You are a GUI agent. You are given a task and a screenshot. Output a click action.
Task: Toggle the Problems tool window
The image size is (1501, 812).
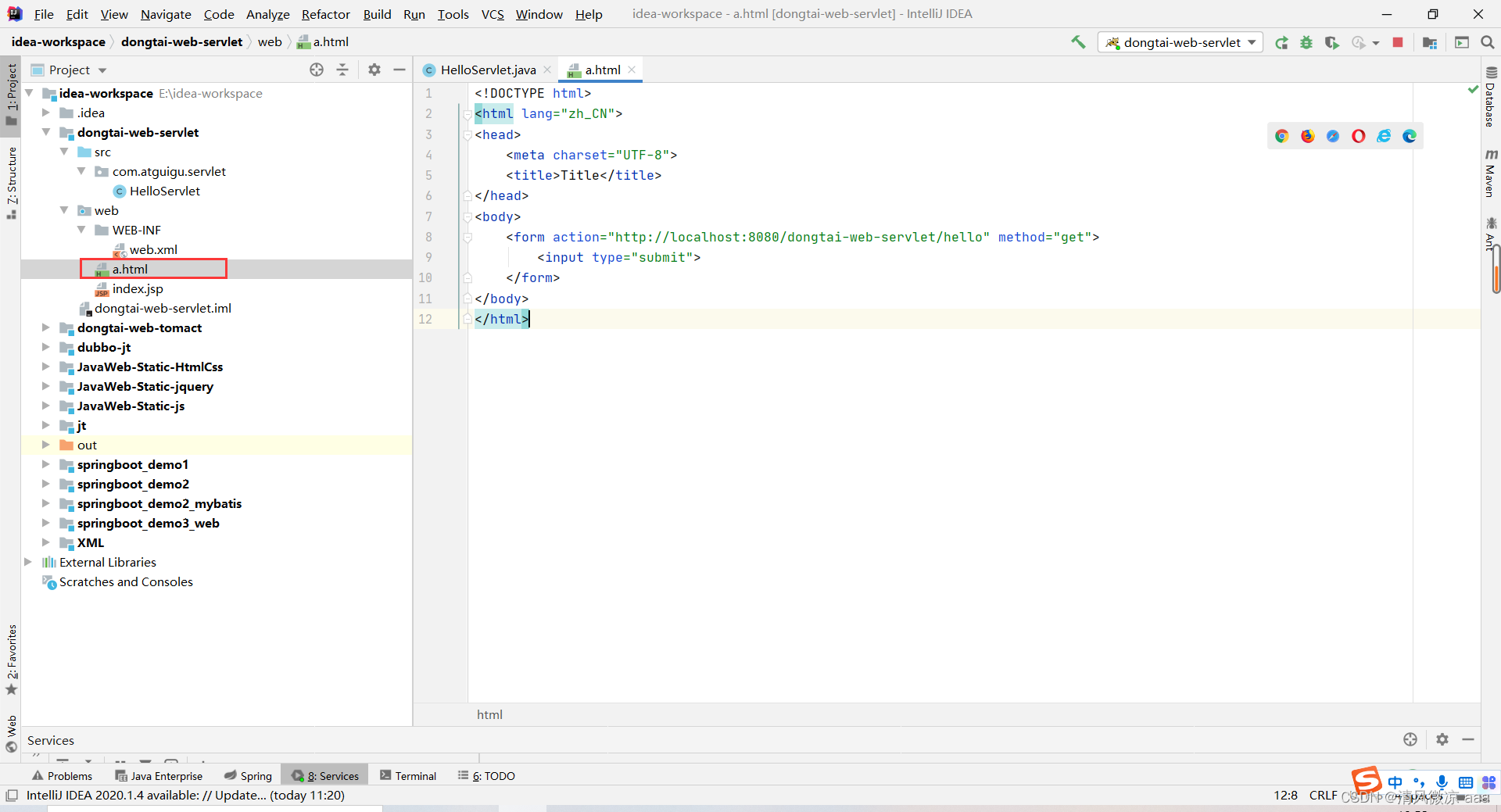point(62,776)
